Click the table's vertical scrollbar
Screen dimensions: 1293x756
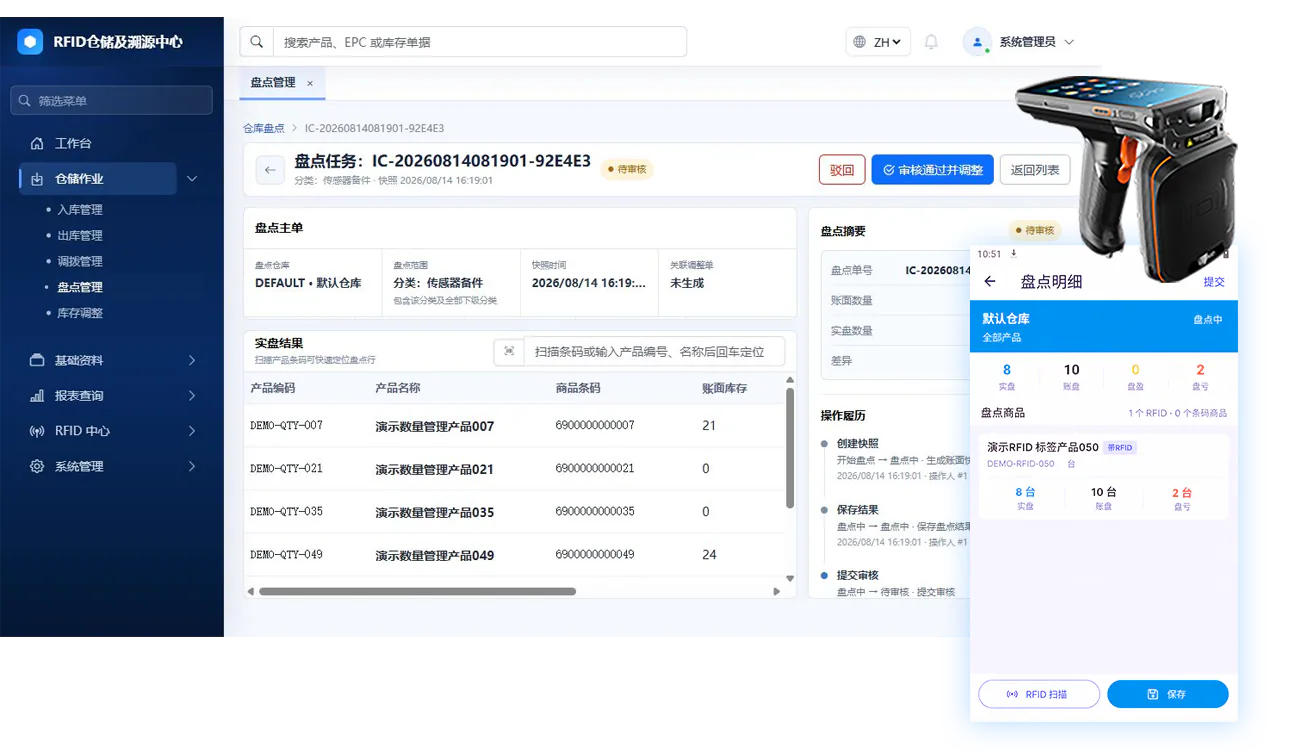pos(790,448)
